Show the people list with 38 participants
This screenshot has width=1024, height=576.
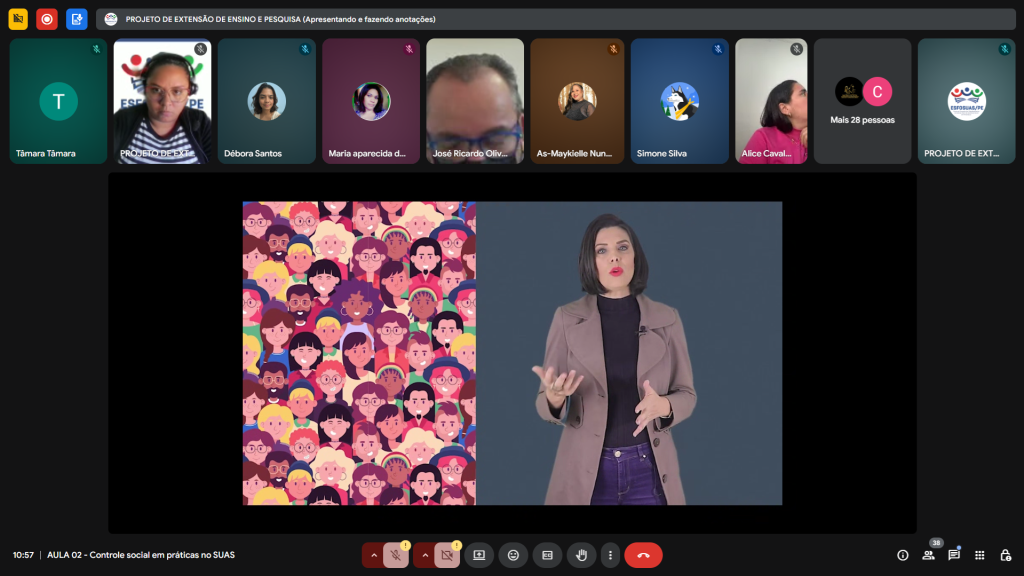tap(929, 555)
